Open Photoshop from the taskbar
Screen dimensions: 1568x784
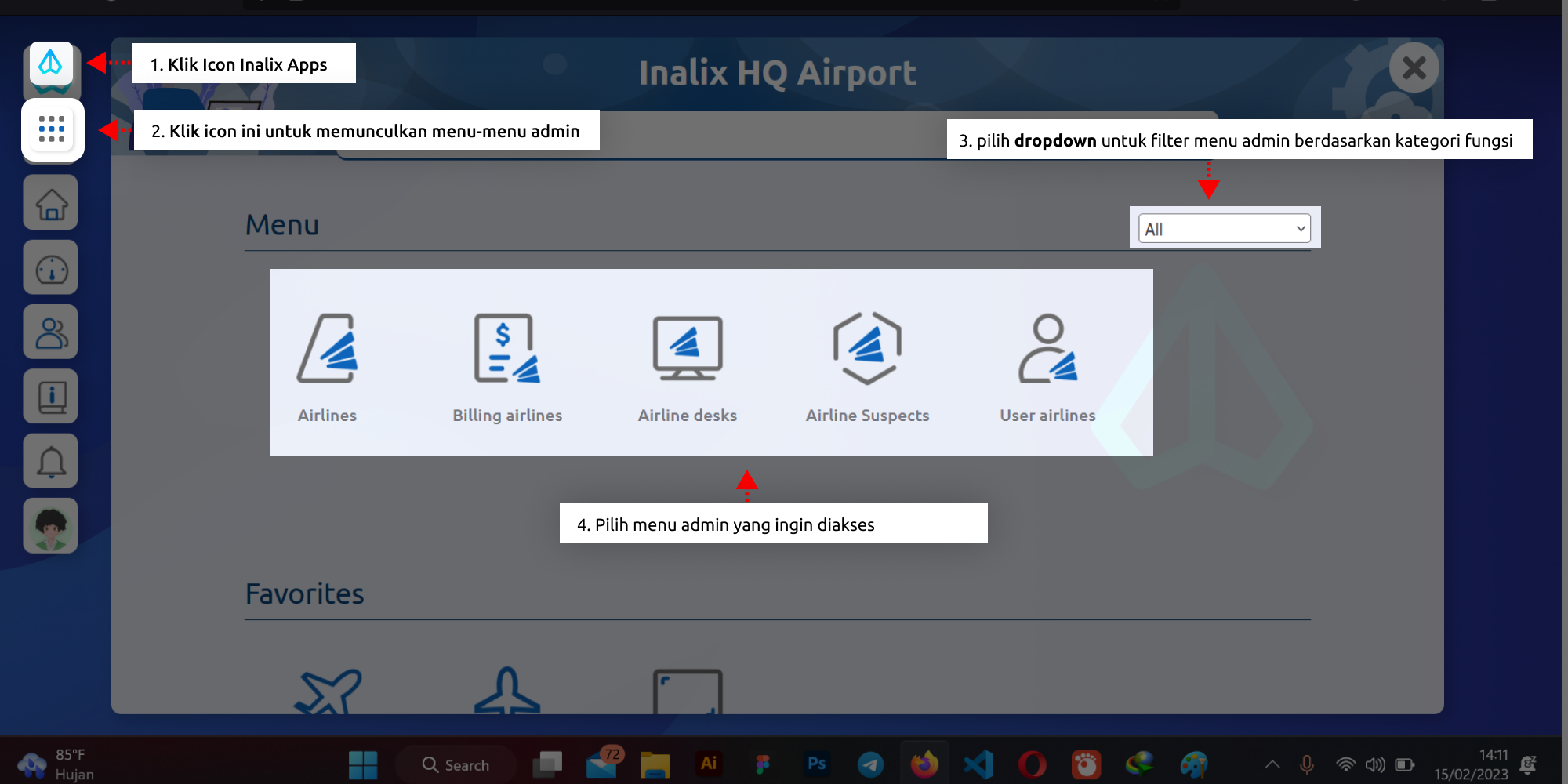tap(815, 764)
